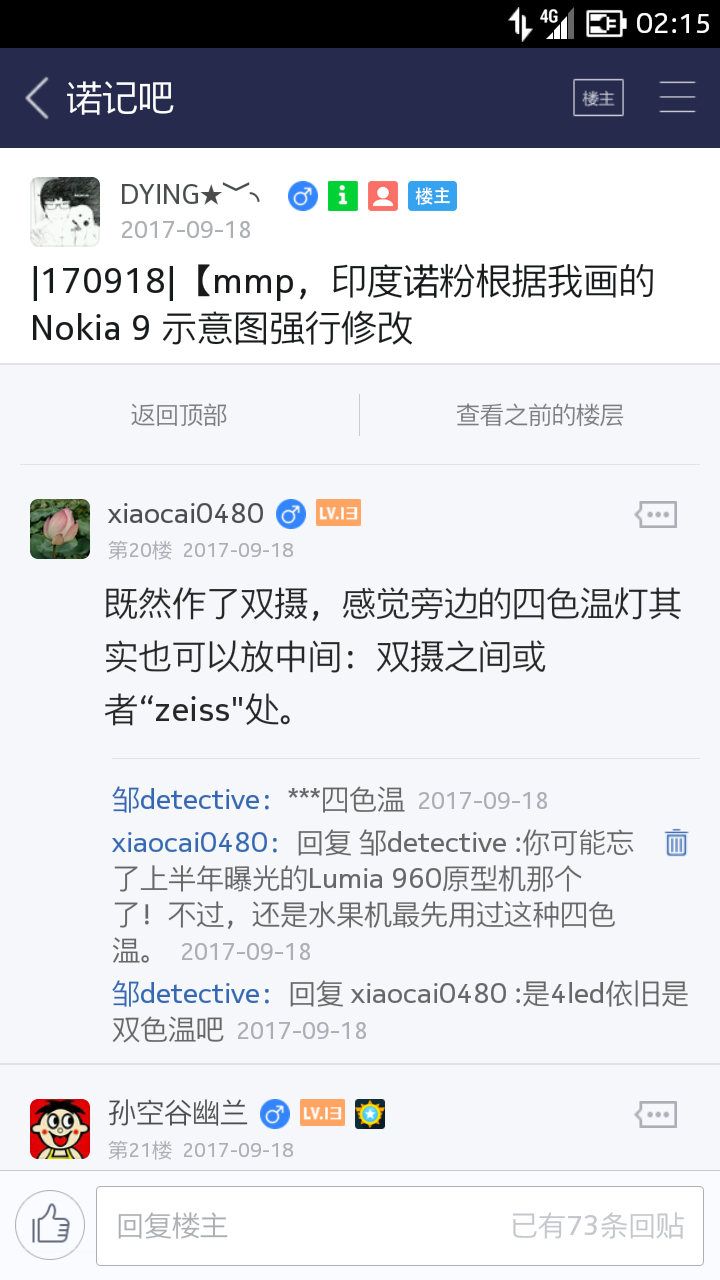
Task: Tap the reply bubble icon on floor 21
Action: [x=656, y=1114]
